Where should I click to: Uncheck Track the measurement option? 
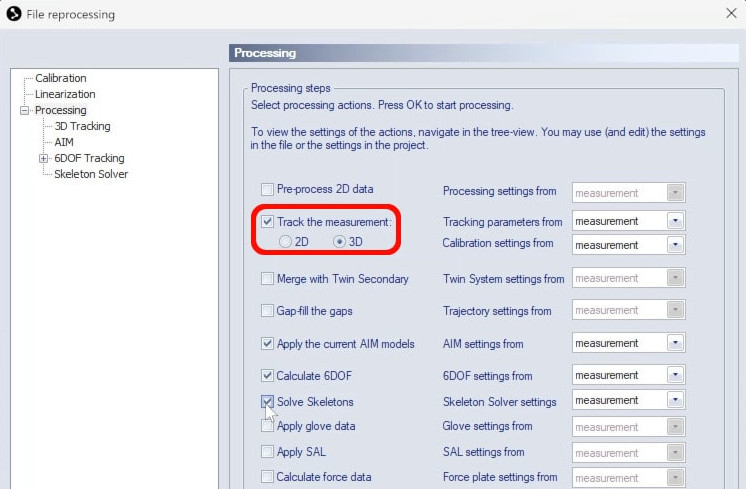(267, 221)
